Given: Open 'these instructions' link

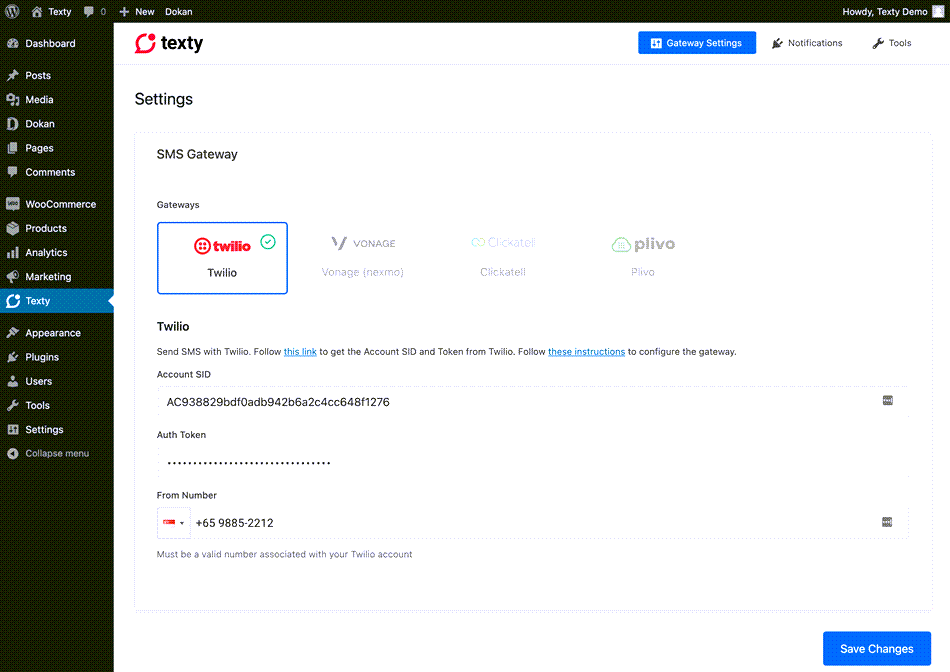Looking at the screenshot, I should click(586, 351).
